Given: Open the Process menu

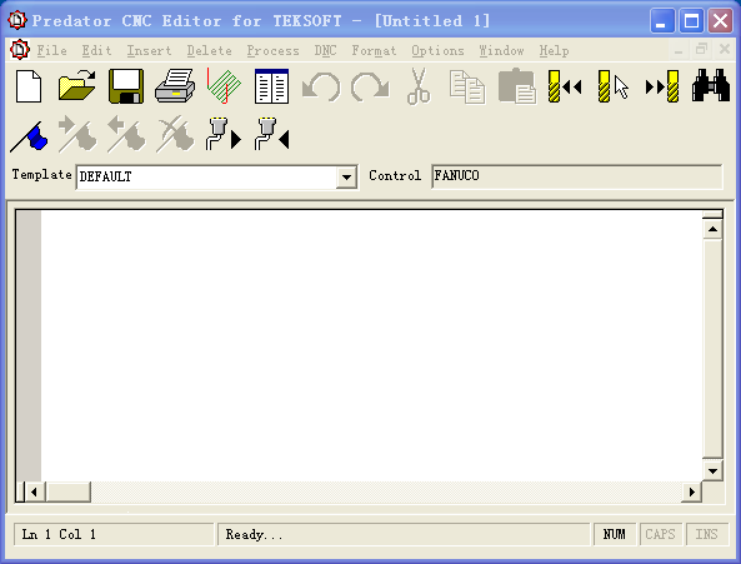Looking at the screenshot, I should [x=272, y=50].
